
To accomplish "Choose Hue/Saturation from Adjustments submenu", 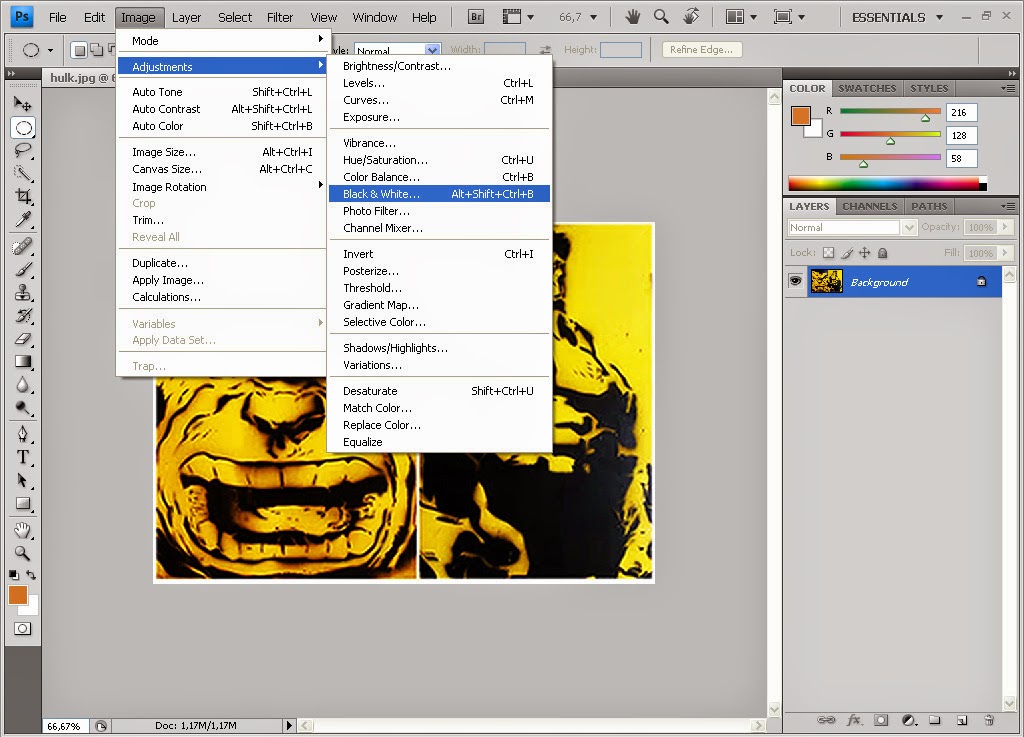I will pos(438,160).
